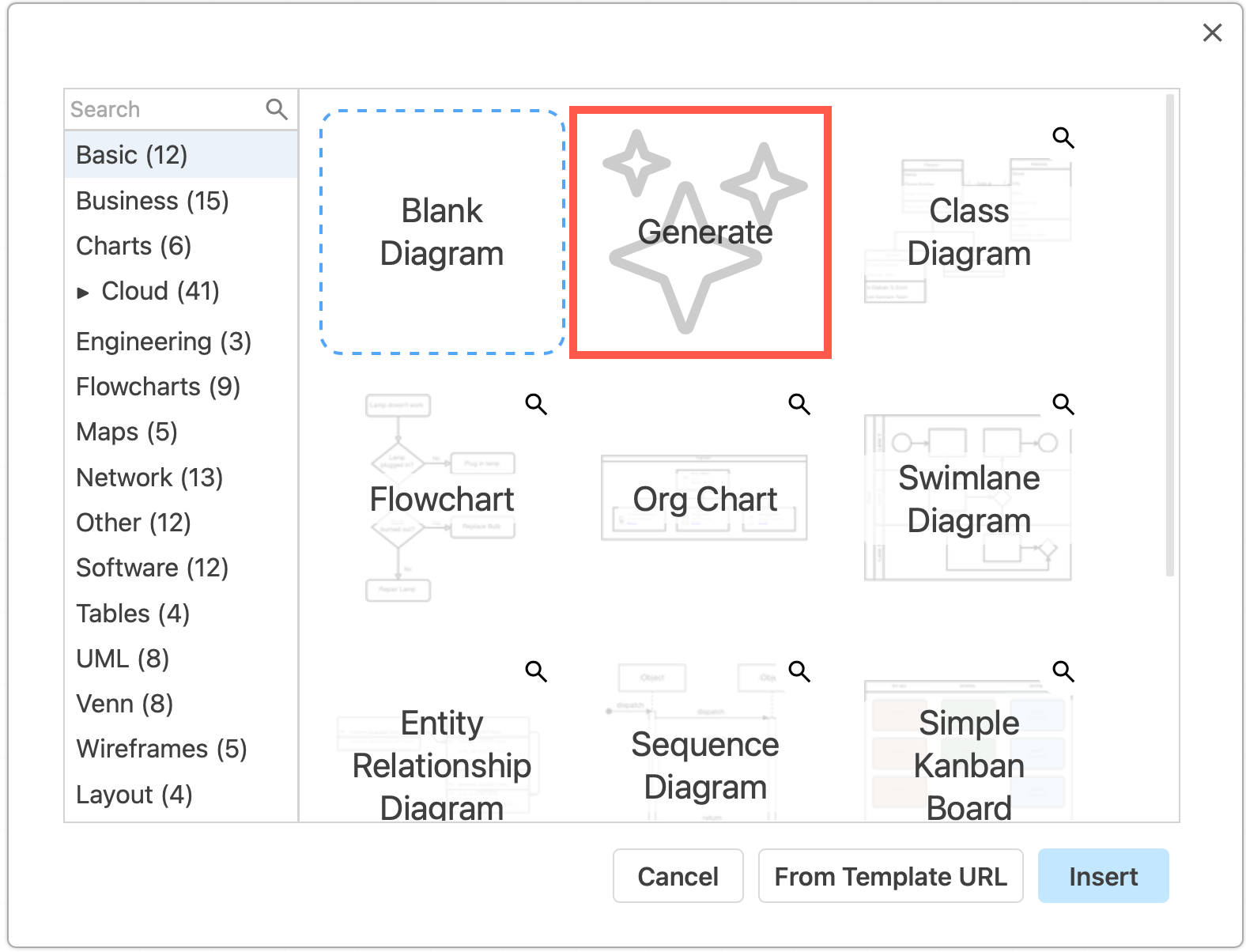Preview the Class Diagram template with magnifier
Viewport: 1246px width, 952px height.
point(1063,138)
